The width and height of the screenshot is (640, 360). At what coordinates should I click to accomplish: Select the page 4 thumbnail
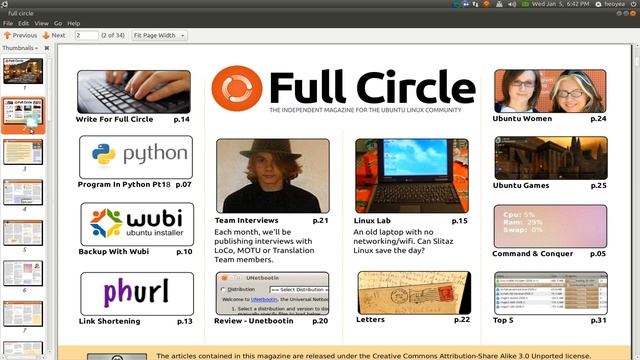point(23,192)
